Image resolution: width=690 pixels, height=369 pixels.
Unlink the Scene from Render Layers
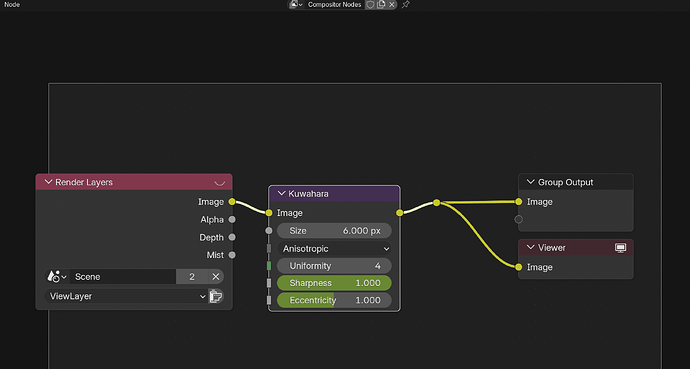[216, 277]
